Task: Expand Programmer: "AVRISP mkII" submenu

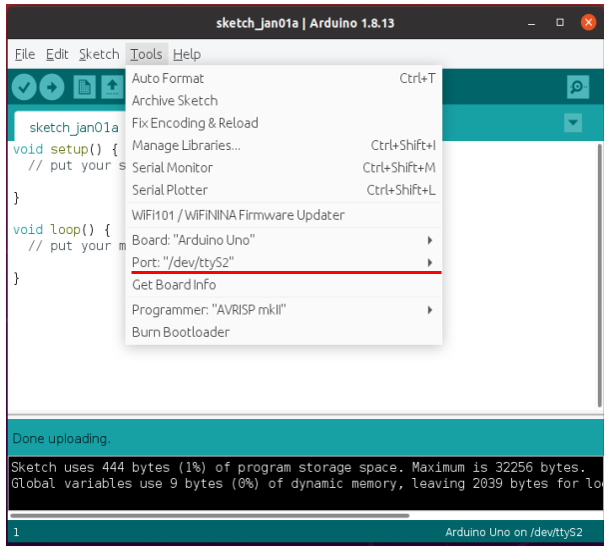Action: [284, 310]
